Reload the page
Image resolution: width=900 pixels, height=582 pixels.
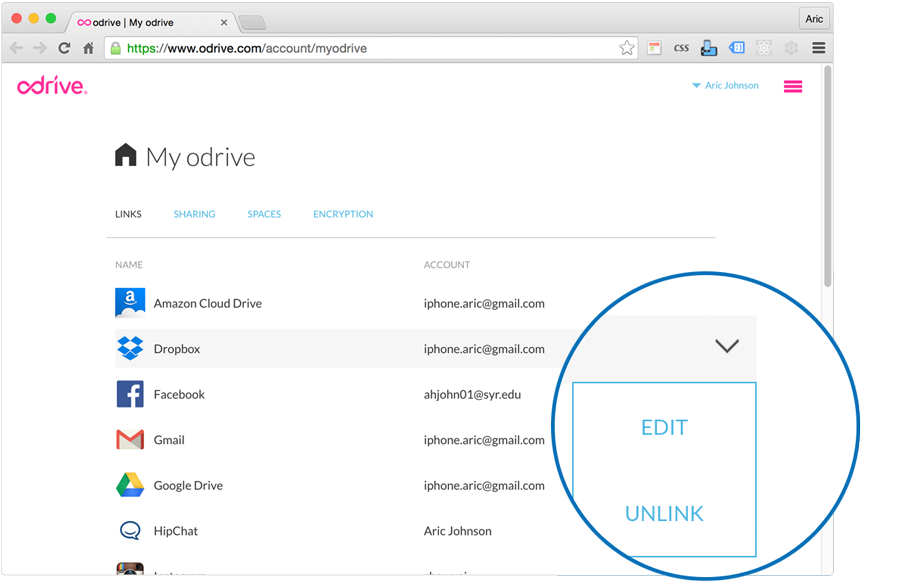pos(64,48)
